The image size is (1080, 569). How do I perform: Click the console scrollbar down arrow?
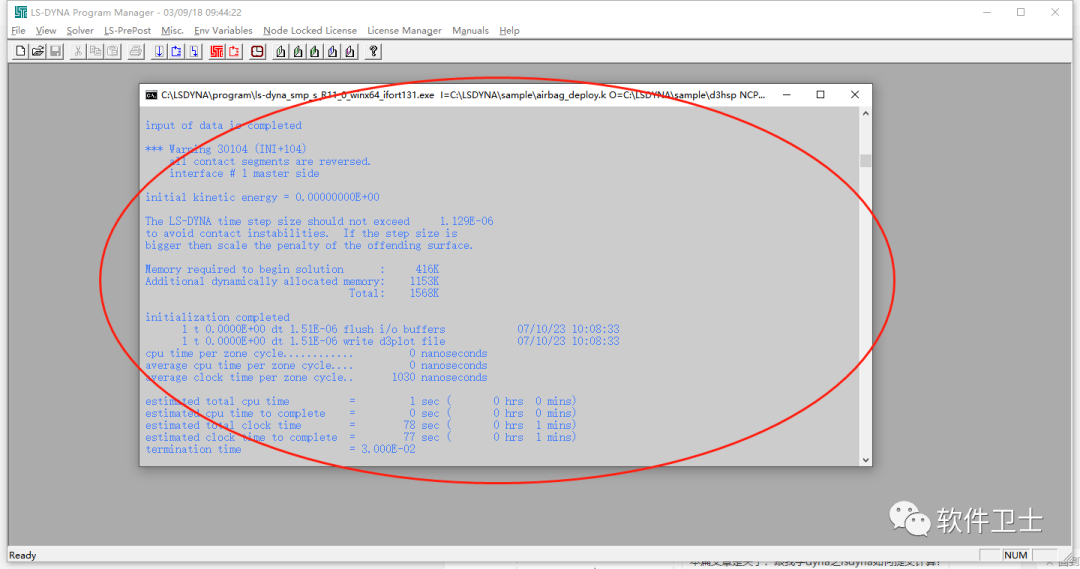tap(866, 459)
